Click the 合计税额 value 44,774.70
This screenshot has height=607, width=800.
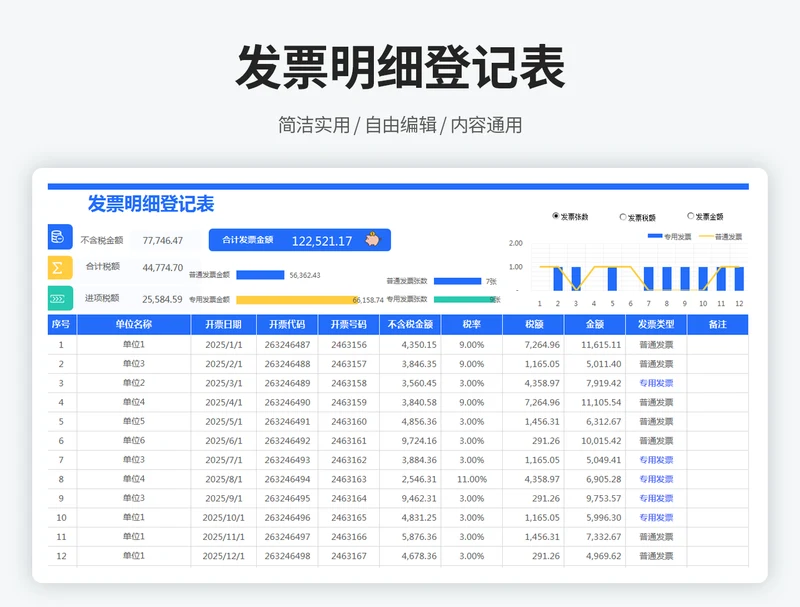pyautogui.click(x=163, y=268)
